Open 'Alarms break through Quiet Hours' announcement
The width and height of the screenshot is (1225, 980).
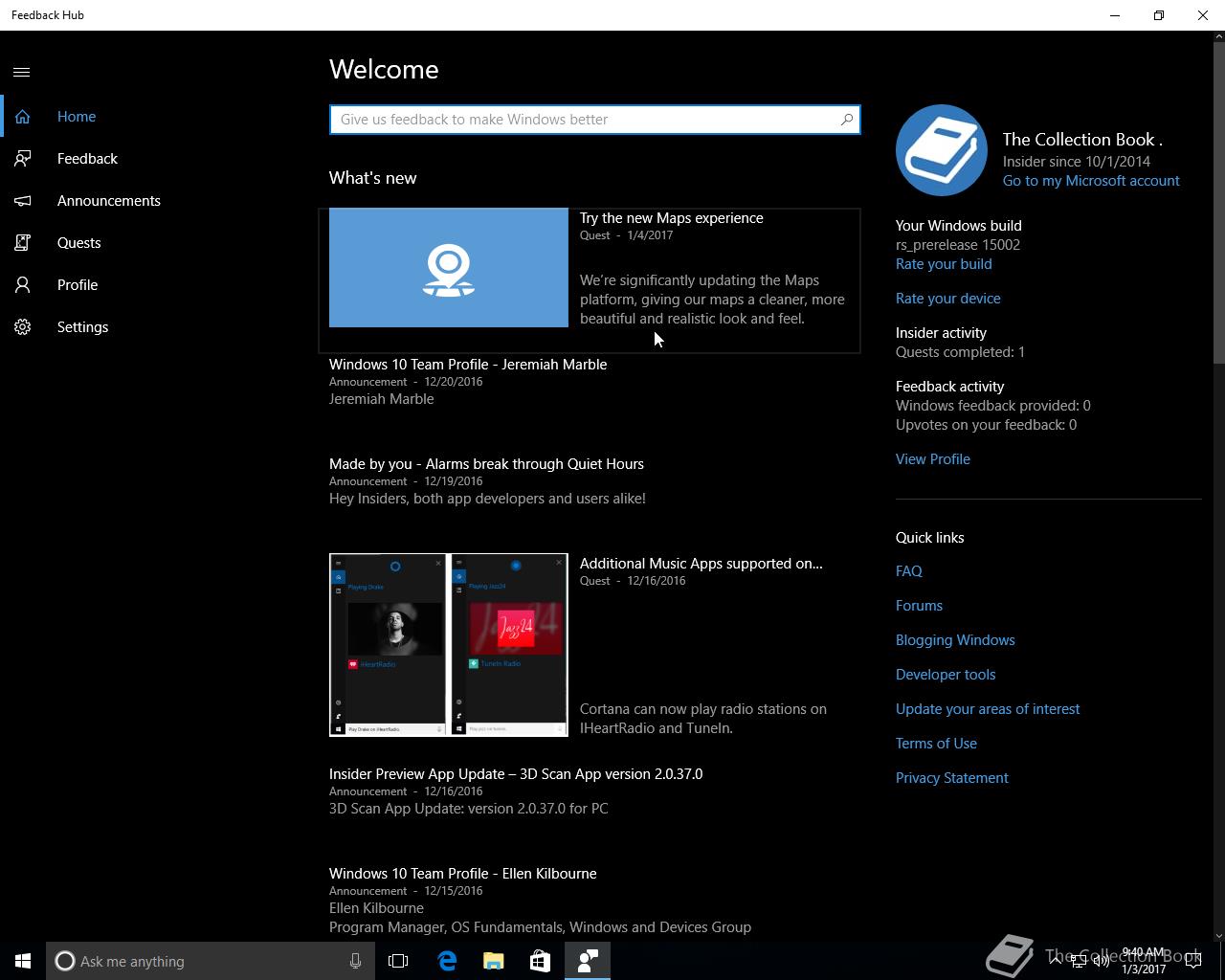click(486, 464)
